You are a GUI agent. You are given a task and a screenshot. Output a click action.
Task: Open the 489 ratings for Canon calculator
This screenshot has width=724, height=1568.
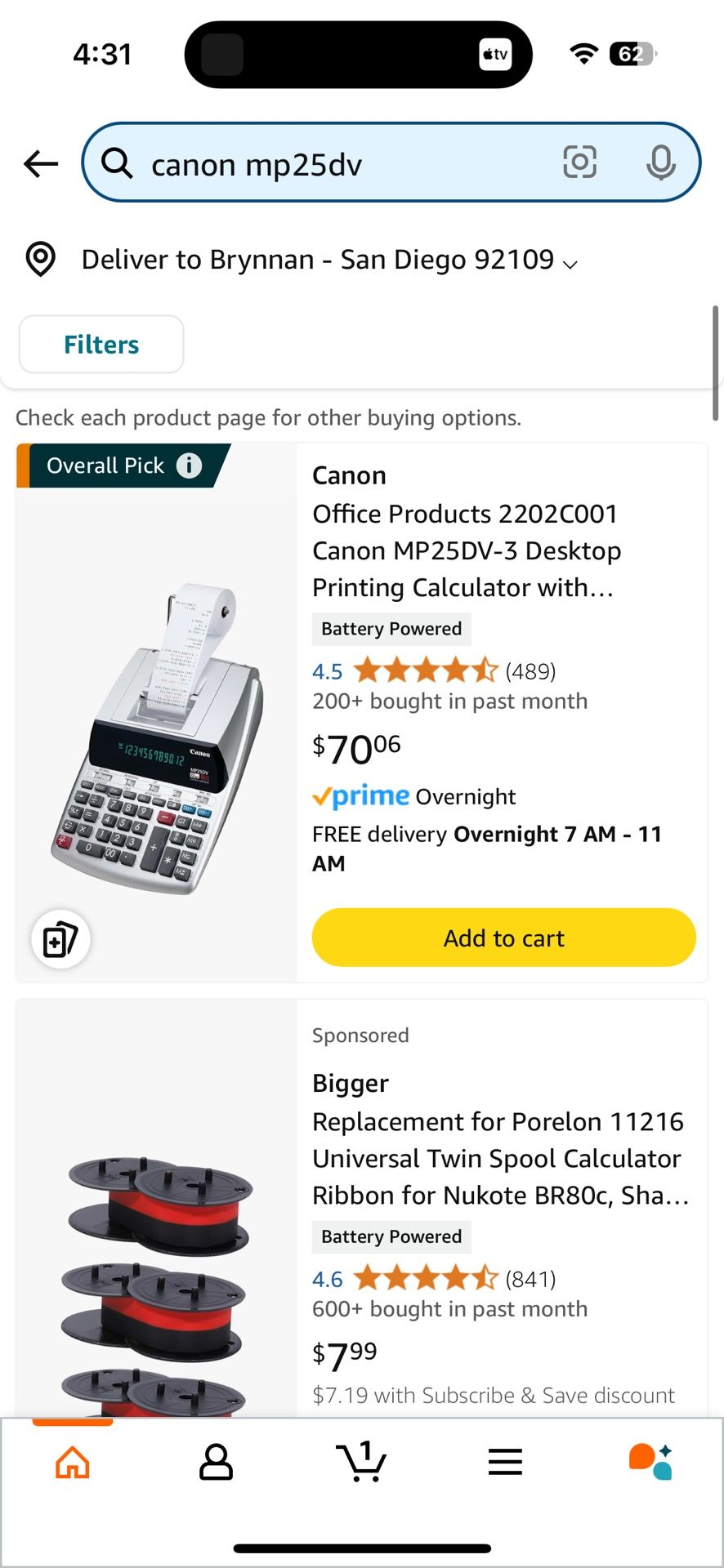[x=530, y=671]
